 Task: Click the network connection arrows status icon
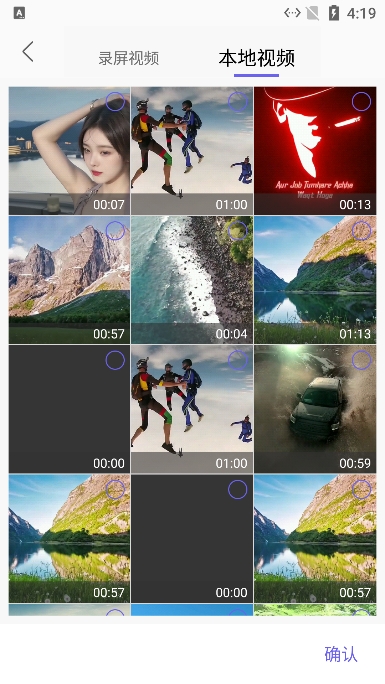point(292,13)
